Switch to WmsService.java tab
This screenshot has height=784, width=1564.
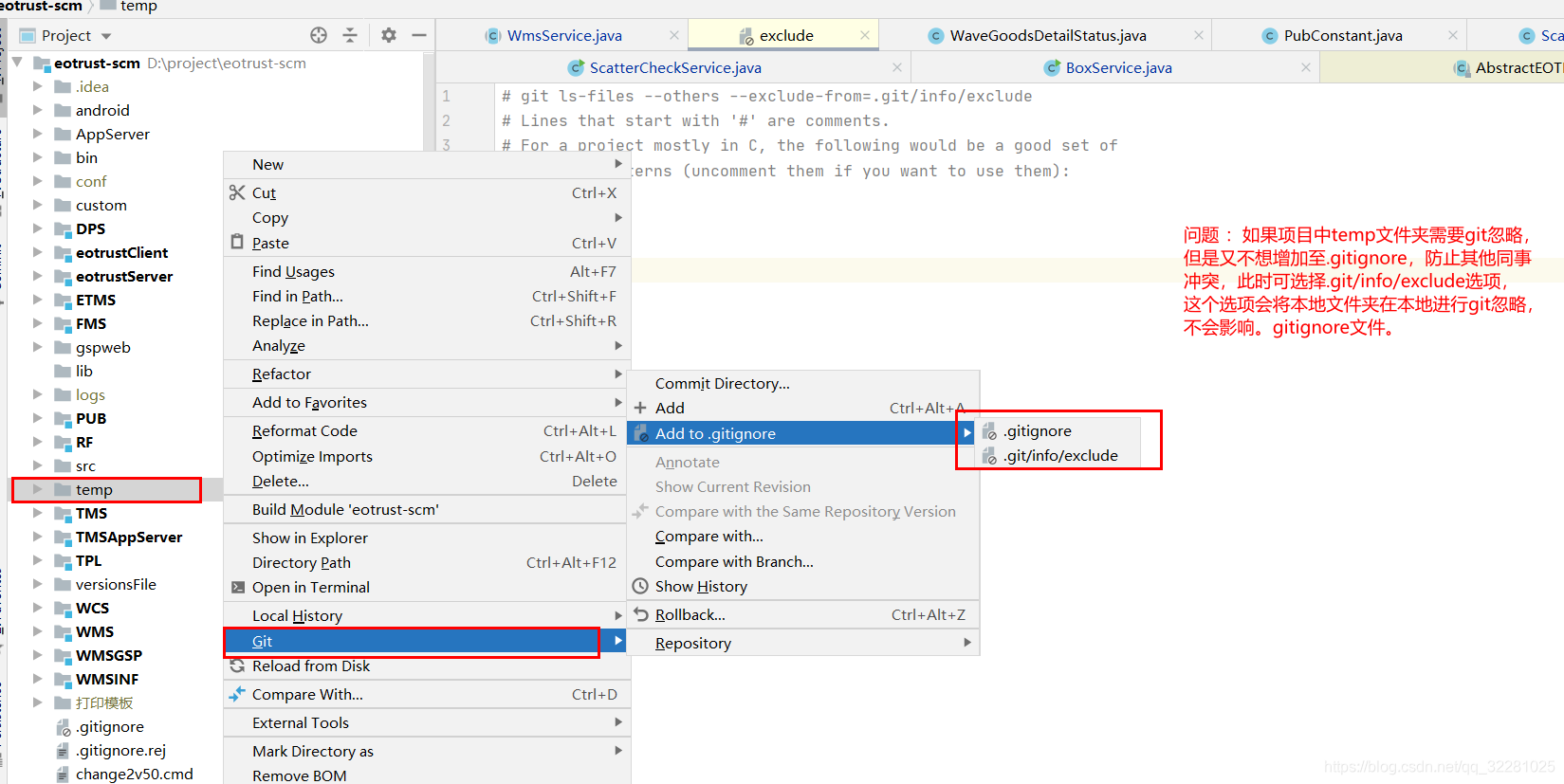pyautogui.click(x=564, y=35)
